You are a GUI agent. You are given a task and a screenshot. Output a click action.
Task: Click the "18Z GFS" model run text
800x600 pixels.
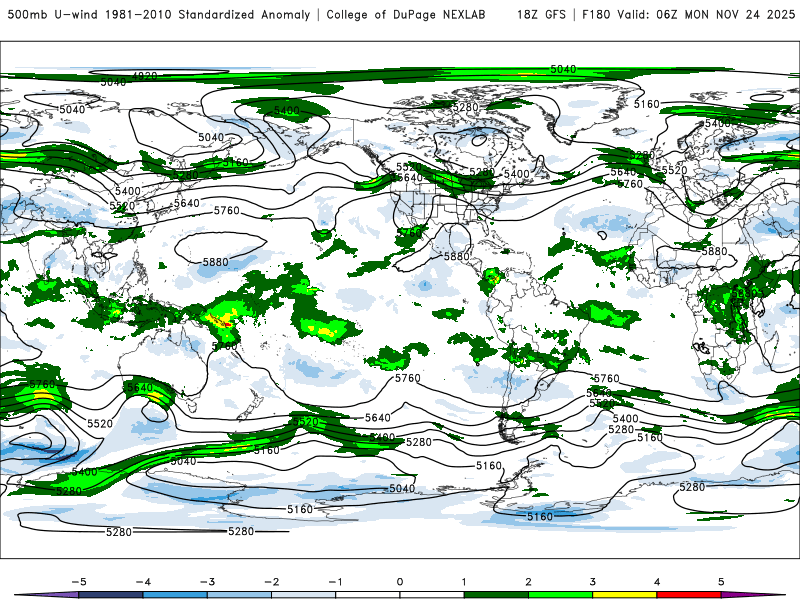pyautogui.click(x=541, y=15)
